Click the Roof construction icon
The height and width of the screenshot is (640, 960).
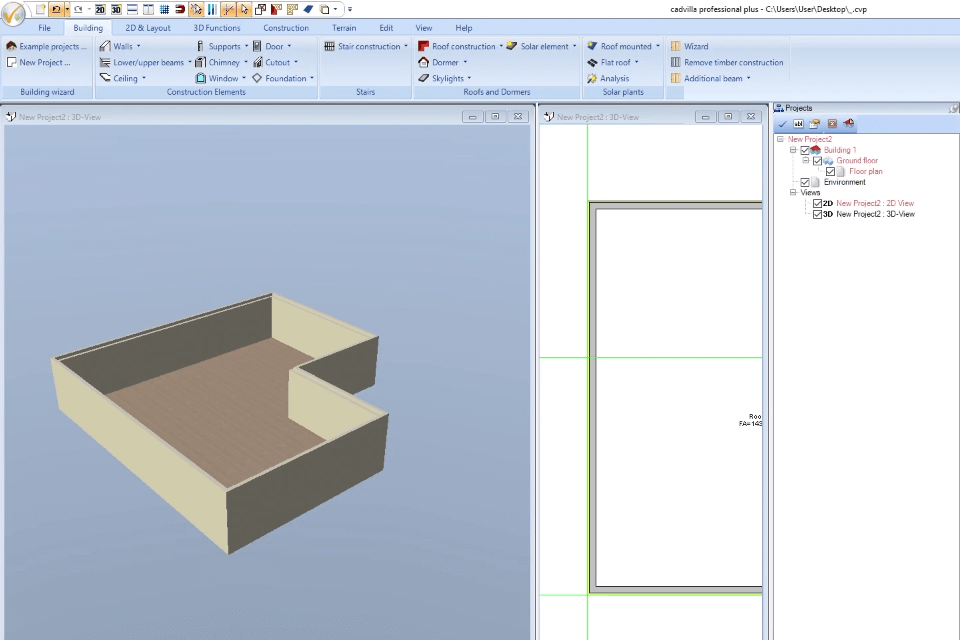tap(423, 46)
